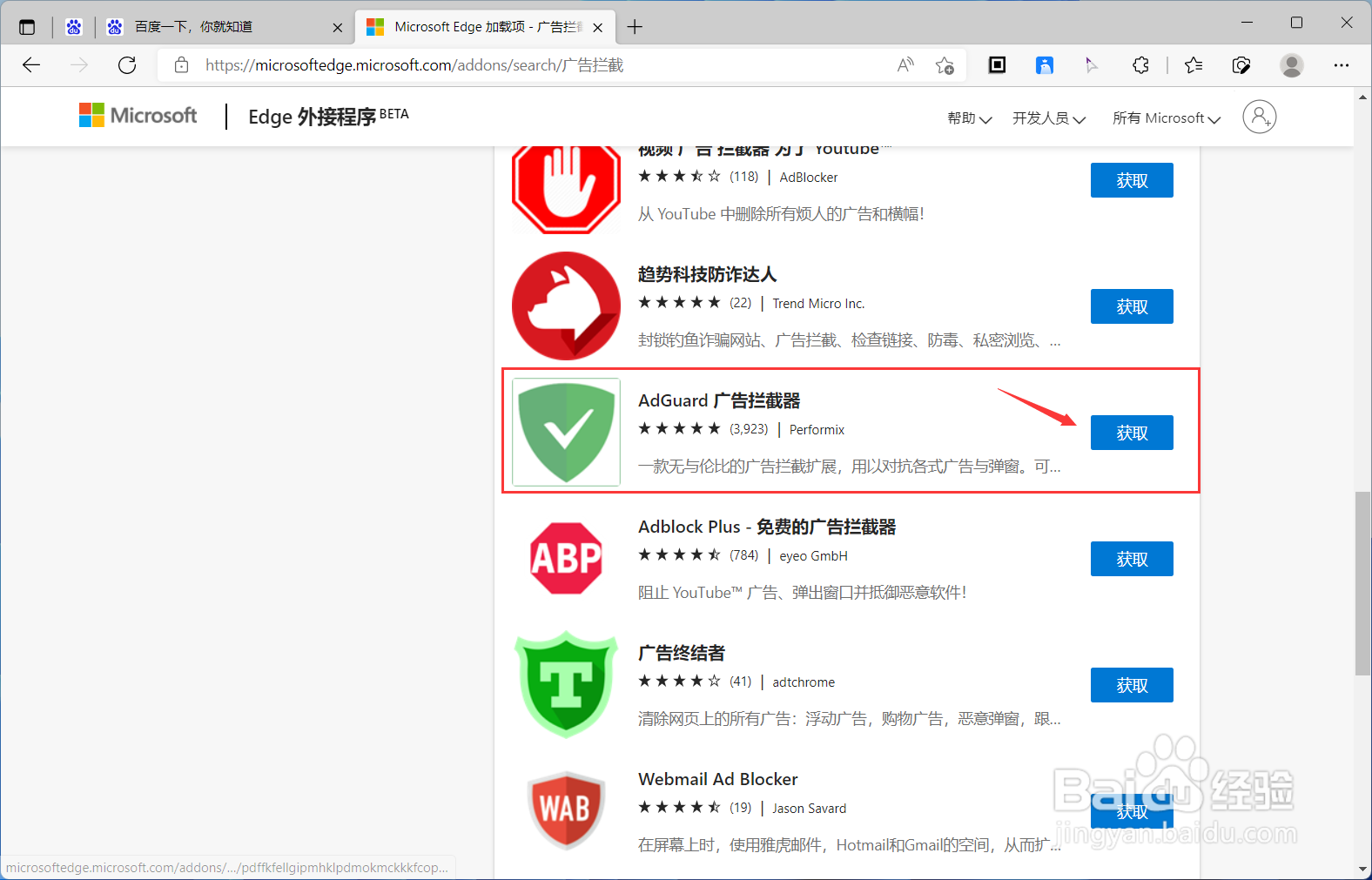Screen dimensions: 1372x880
Task: Open Settings and more menu
Action: (x=1342, y=64)
